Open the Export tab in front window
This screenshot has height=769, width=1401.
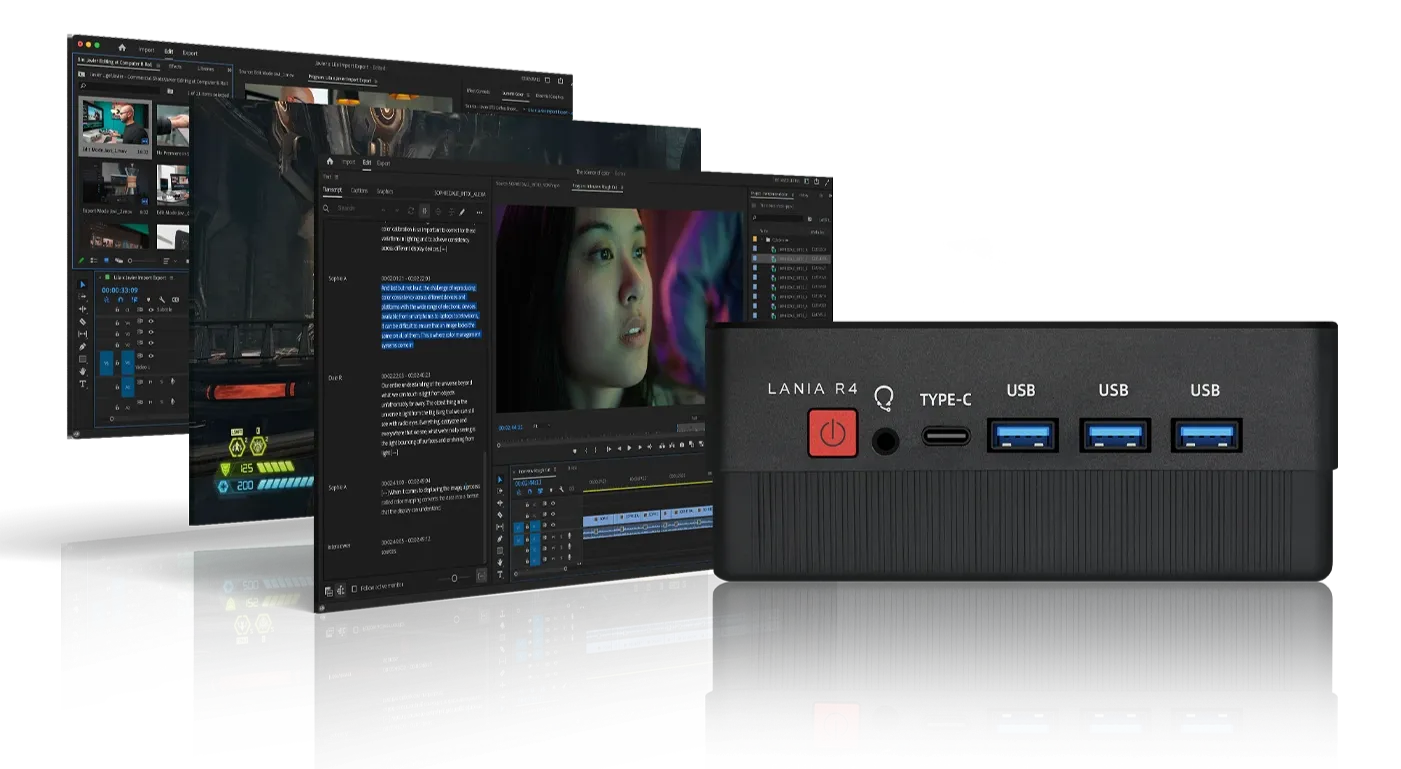384,162
